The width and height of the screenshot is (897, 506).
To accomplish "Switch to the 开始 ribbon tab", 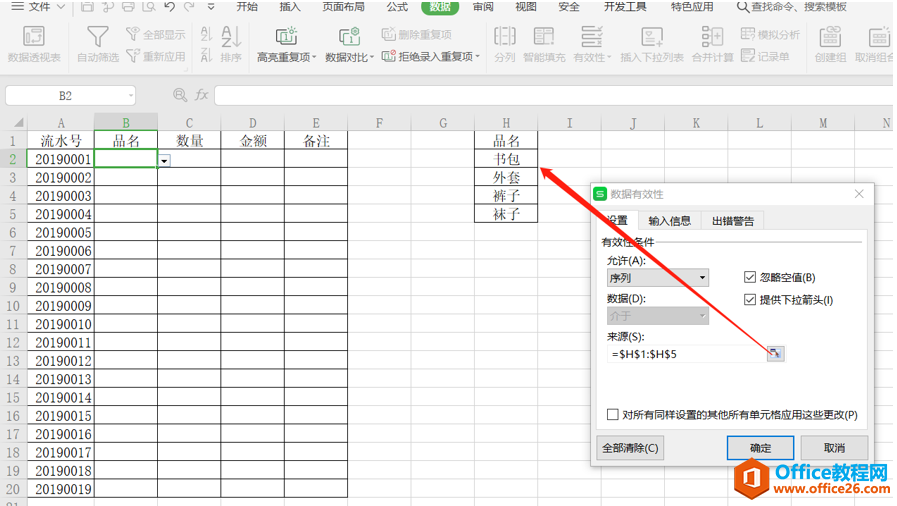I will (247, 7).
